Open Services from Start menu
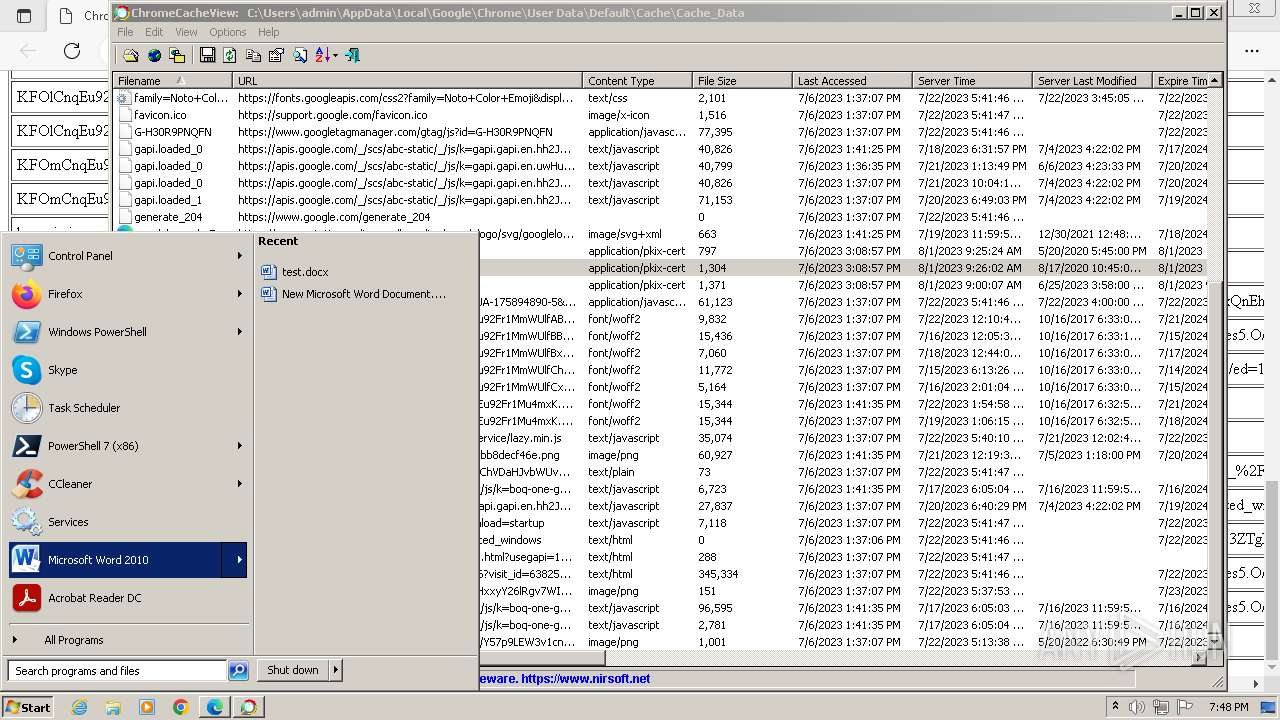This screenshot has height=720, width=1280. (x=128, y=522)
